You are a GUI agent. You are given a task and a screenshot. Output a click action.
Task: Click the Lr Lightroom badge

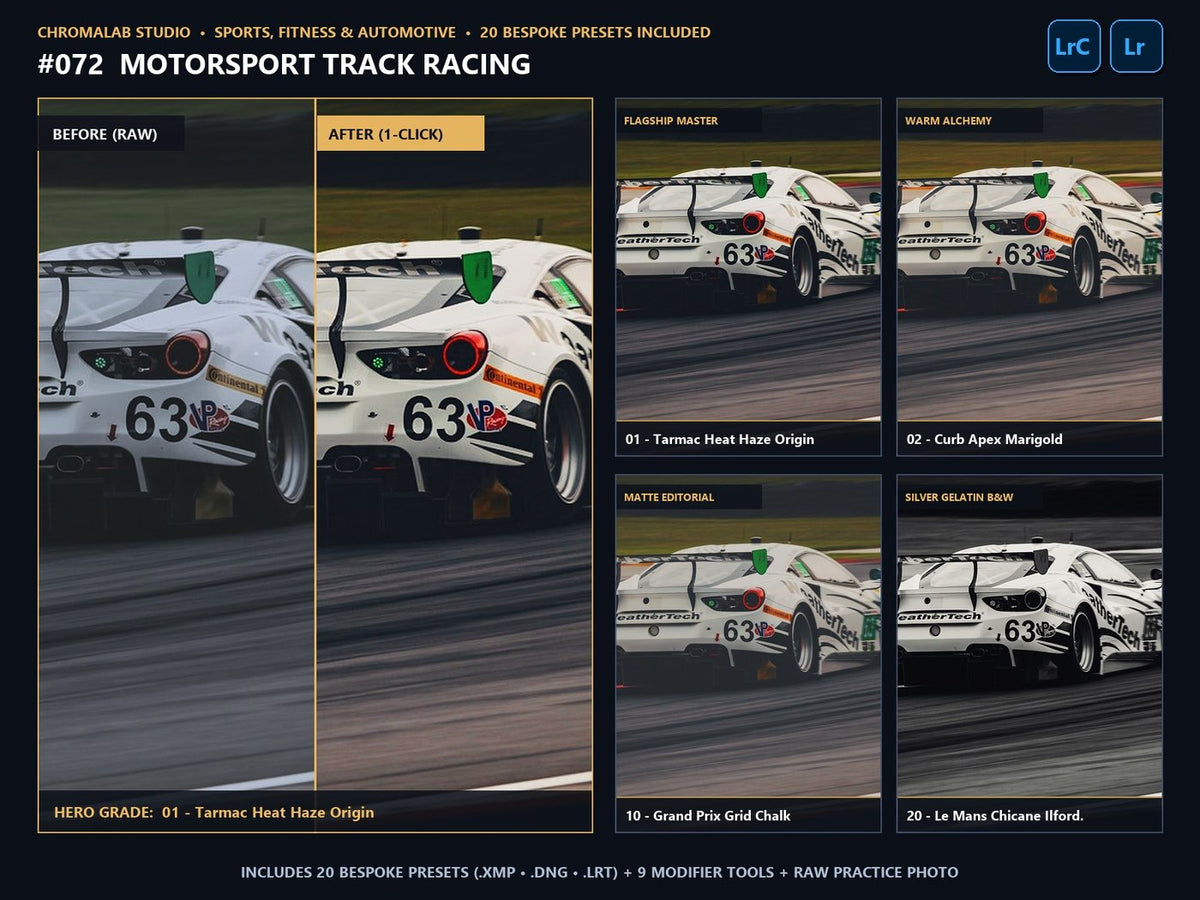(x=1136, y=46)
